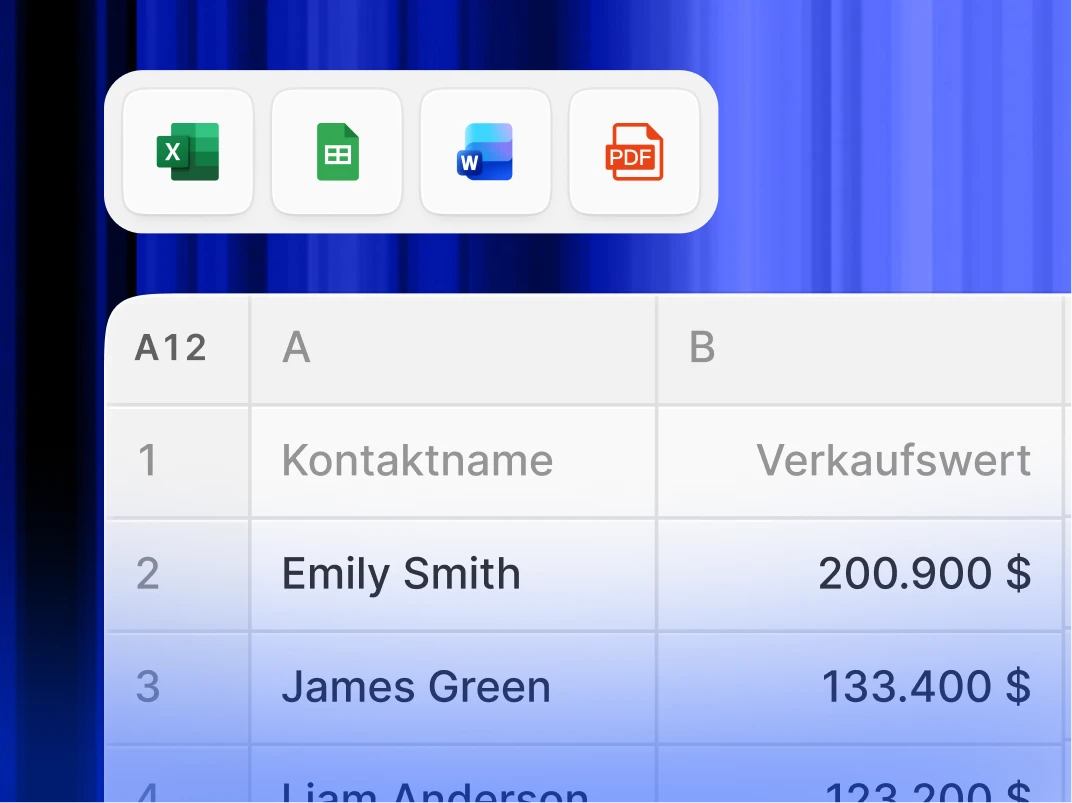This screenshot has height=803, width=1072.
Task: Select row 3 header
Action: (177, 688)
